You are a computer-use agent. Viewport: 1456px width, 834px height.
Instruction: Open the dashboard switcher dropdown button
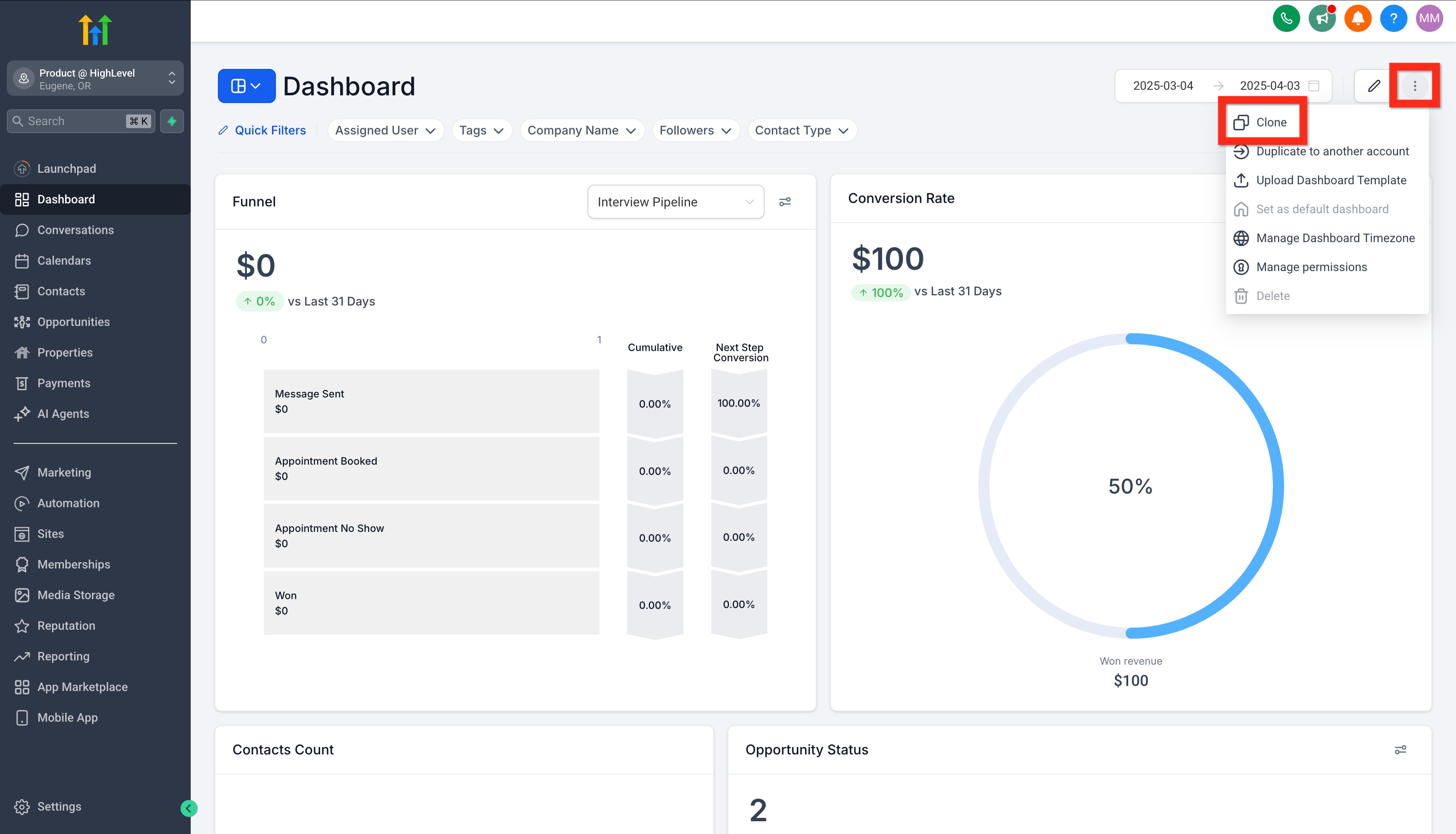pyautogui.click(x=246, y=86)
